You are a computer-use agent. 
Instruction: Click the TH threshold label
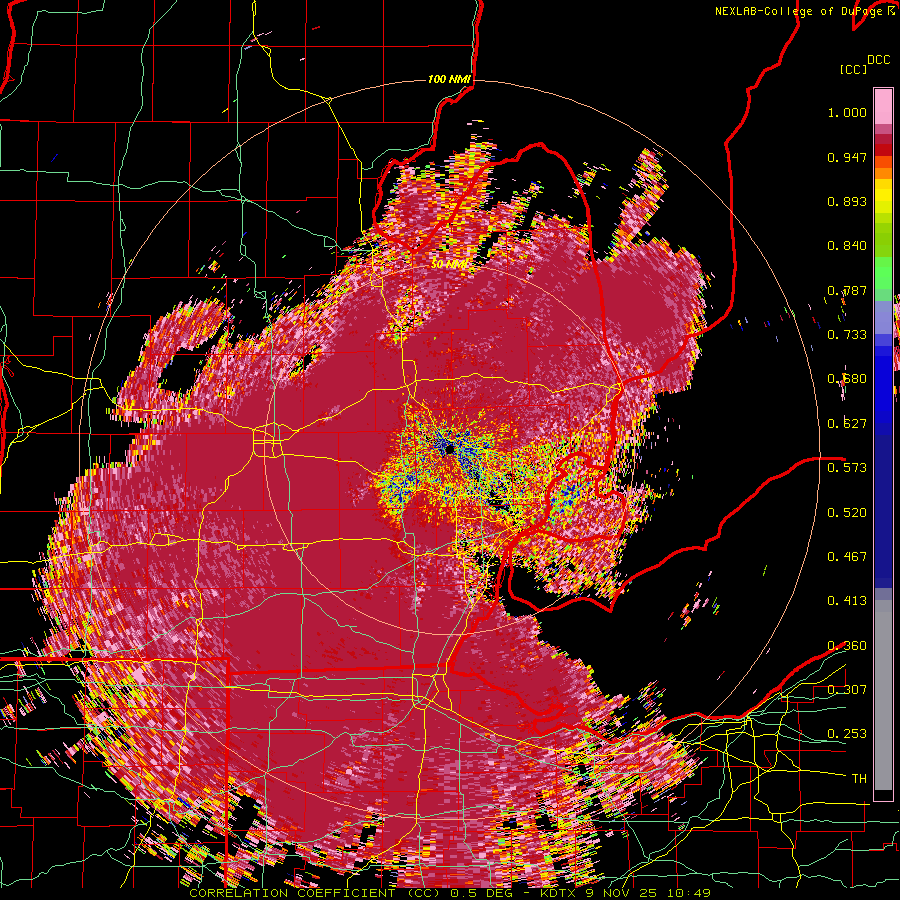click(x=859, y=778)
